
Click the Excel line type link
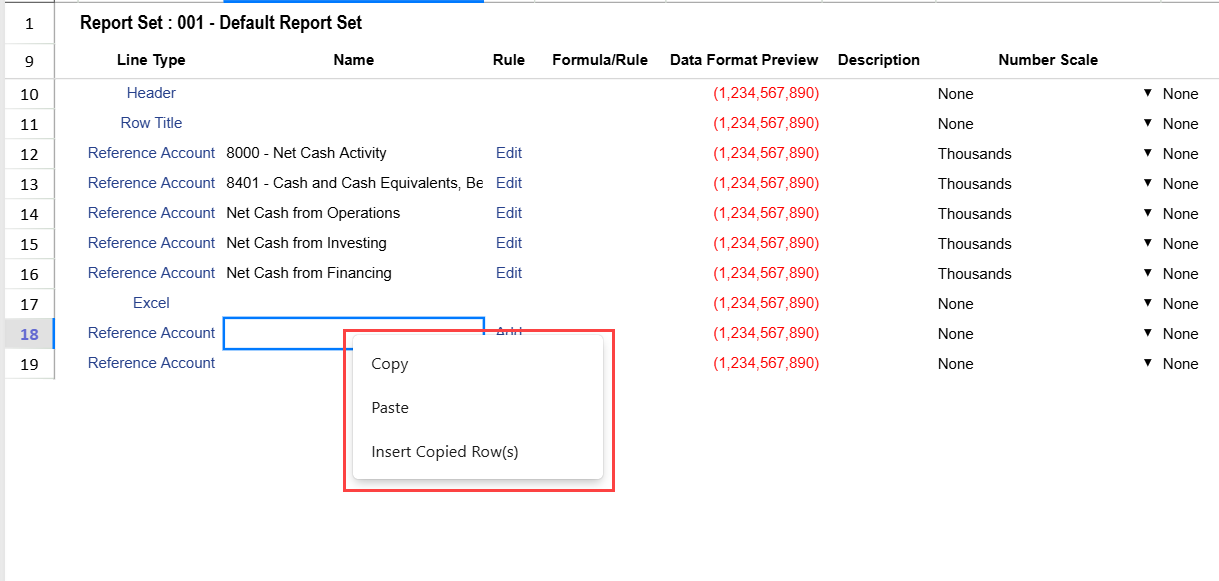(x=151, y=303)
